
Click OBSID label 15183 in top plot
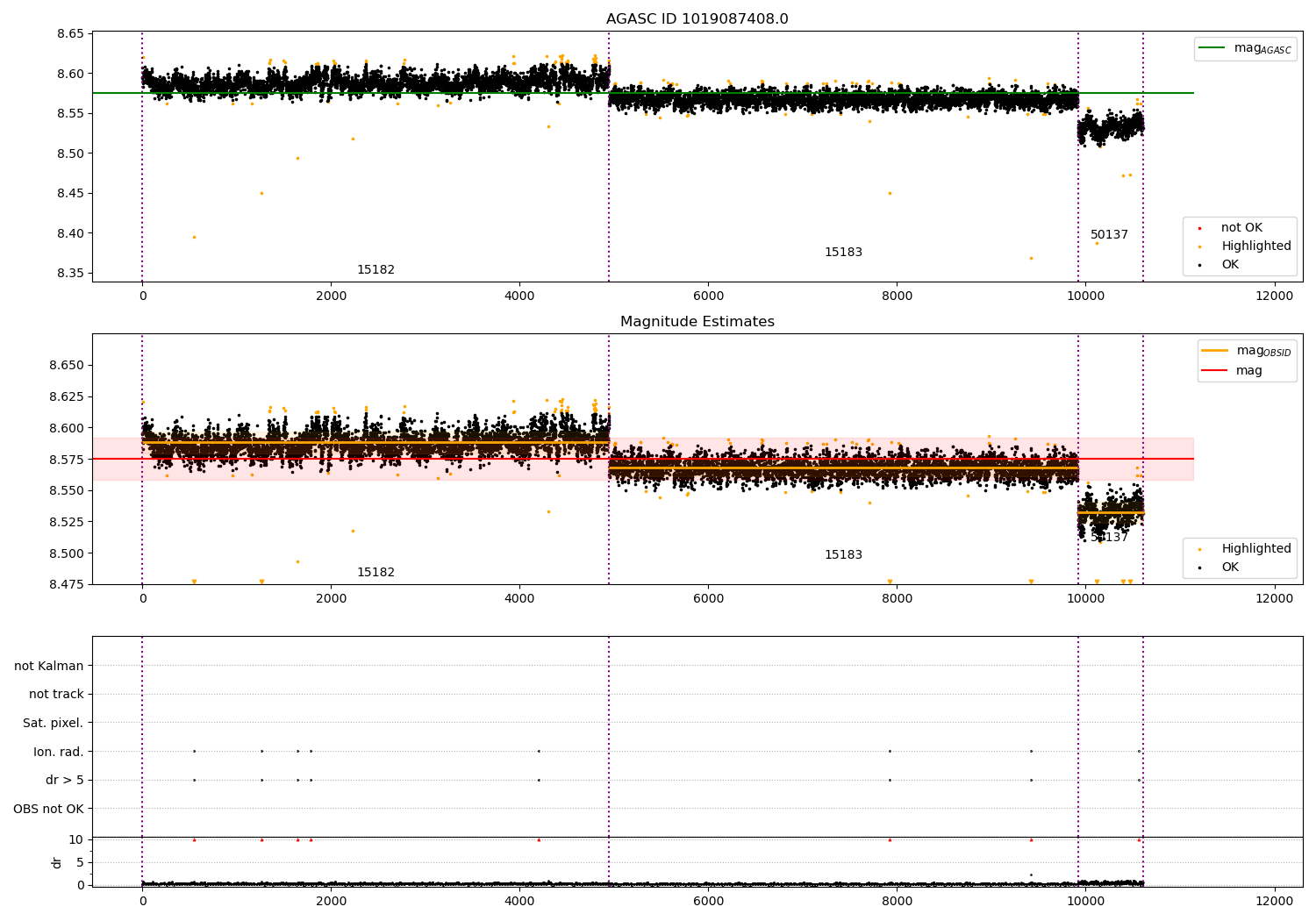(843, 253)
